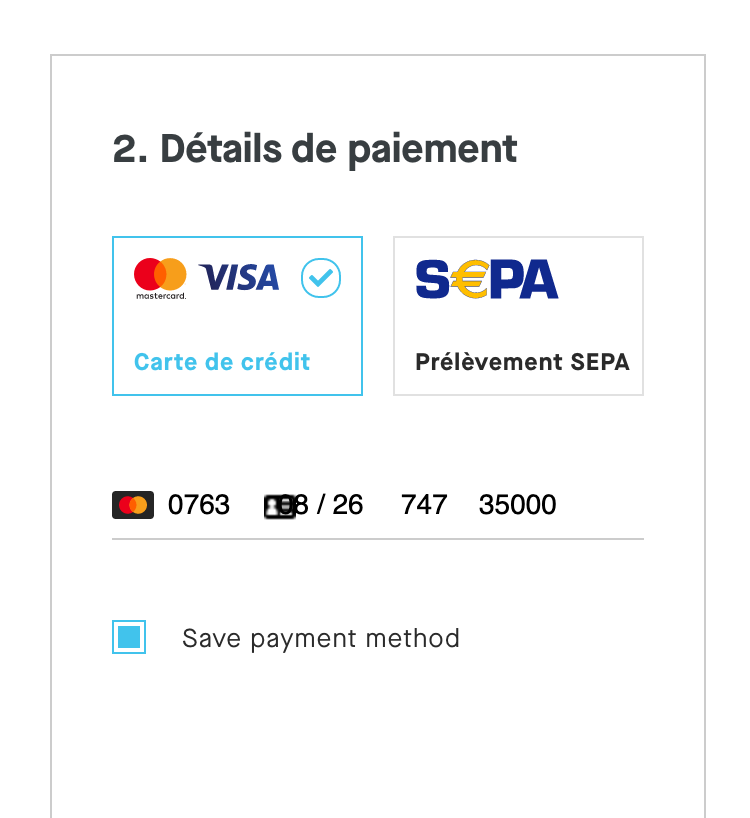Click the small Mastercard brand icon in the card field
Screen dimensions: 750x818
pyautogui.click(x=133, y=505)
